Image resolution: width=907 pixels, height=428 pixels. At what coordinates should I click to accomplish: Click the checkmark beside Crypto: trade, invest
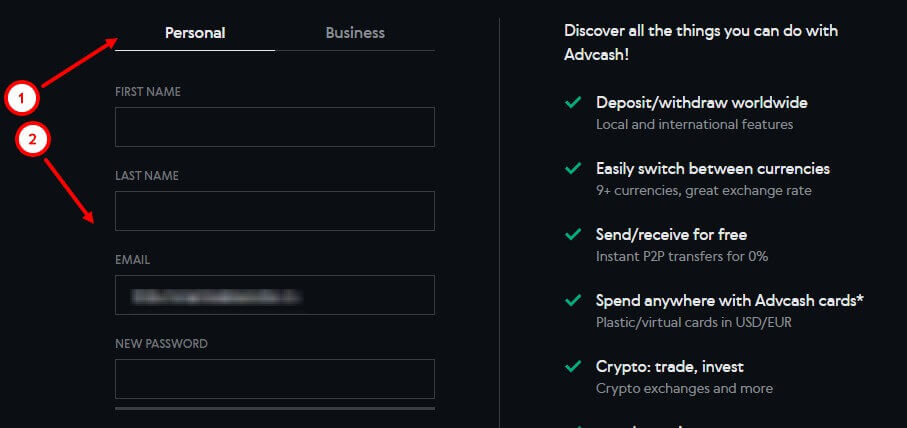pos(573,366)
